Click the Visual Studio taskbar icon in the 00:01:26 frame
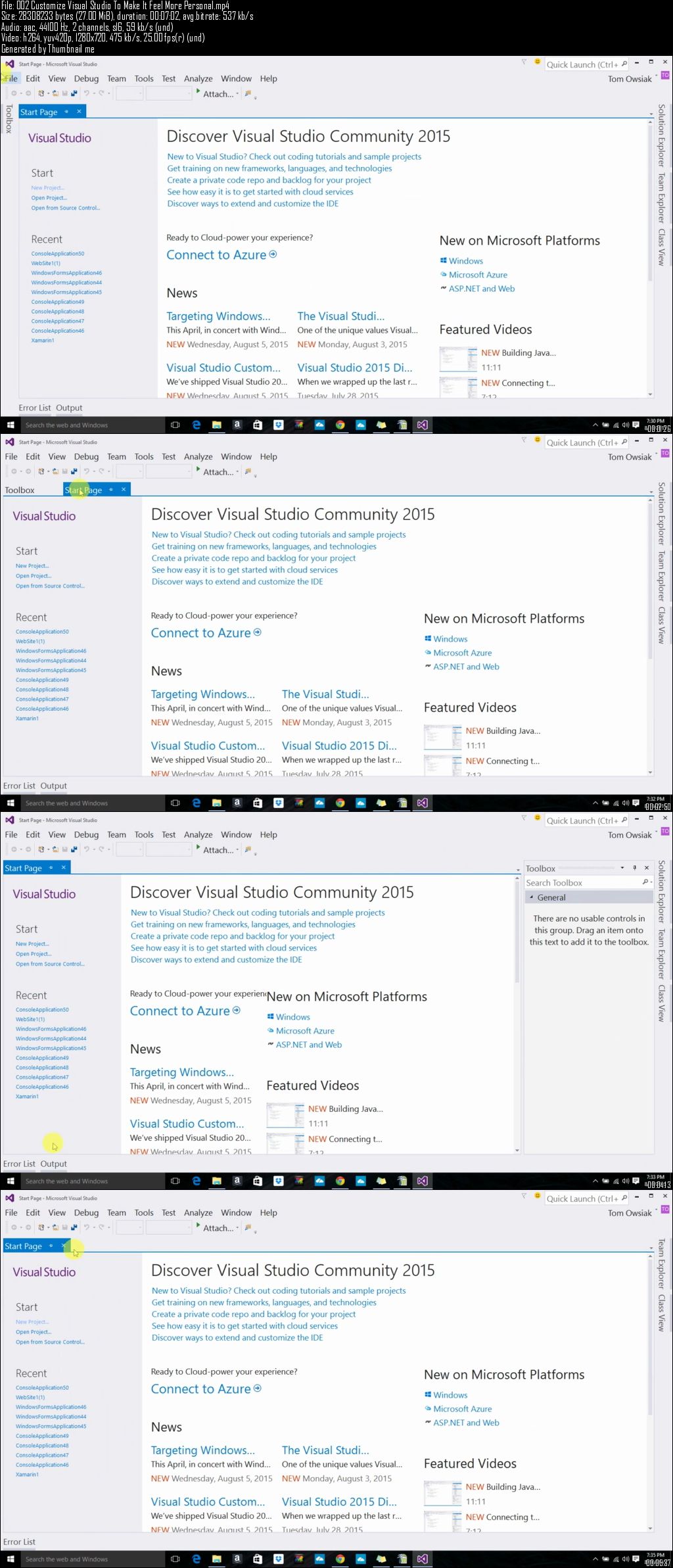673x1568 pixels. [x=422, y=425]
